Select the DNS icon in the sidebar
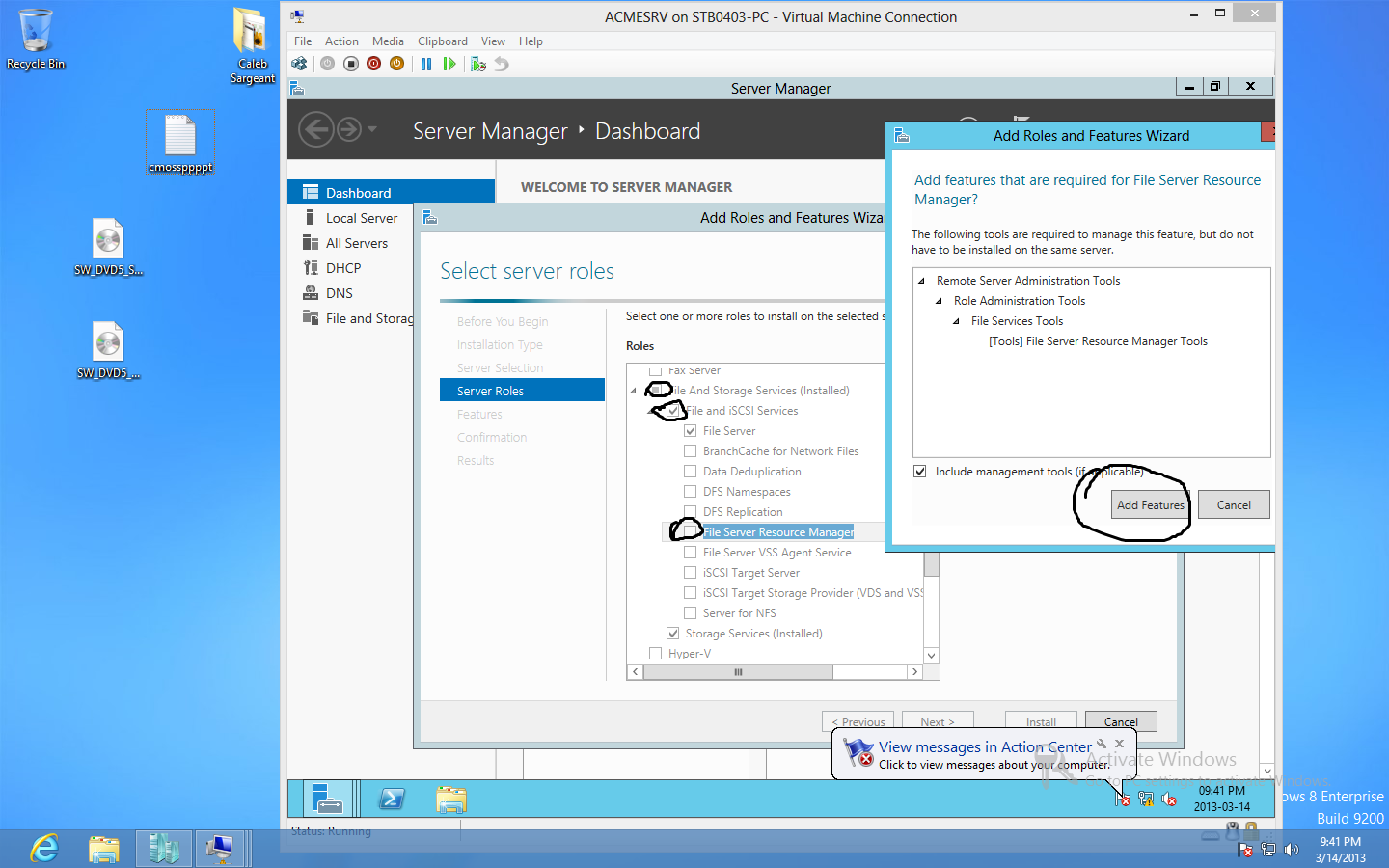The image size is (1389, 868). [x=311, y=293]
